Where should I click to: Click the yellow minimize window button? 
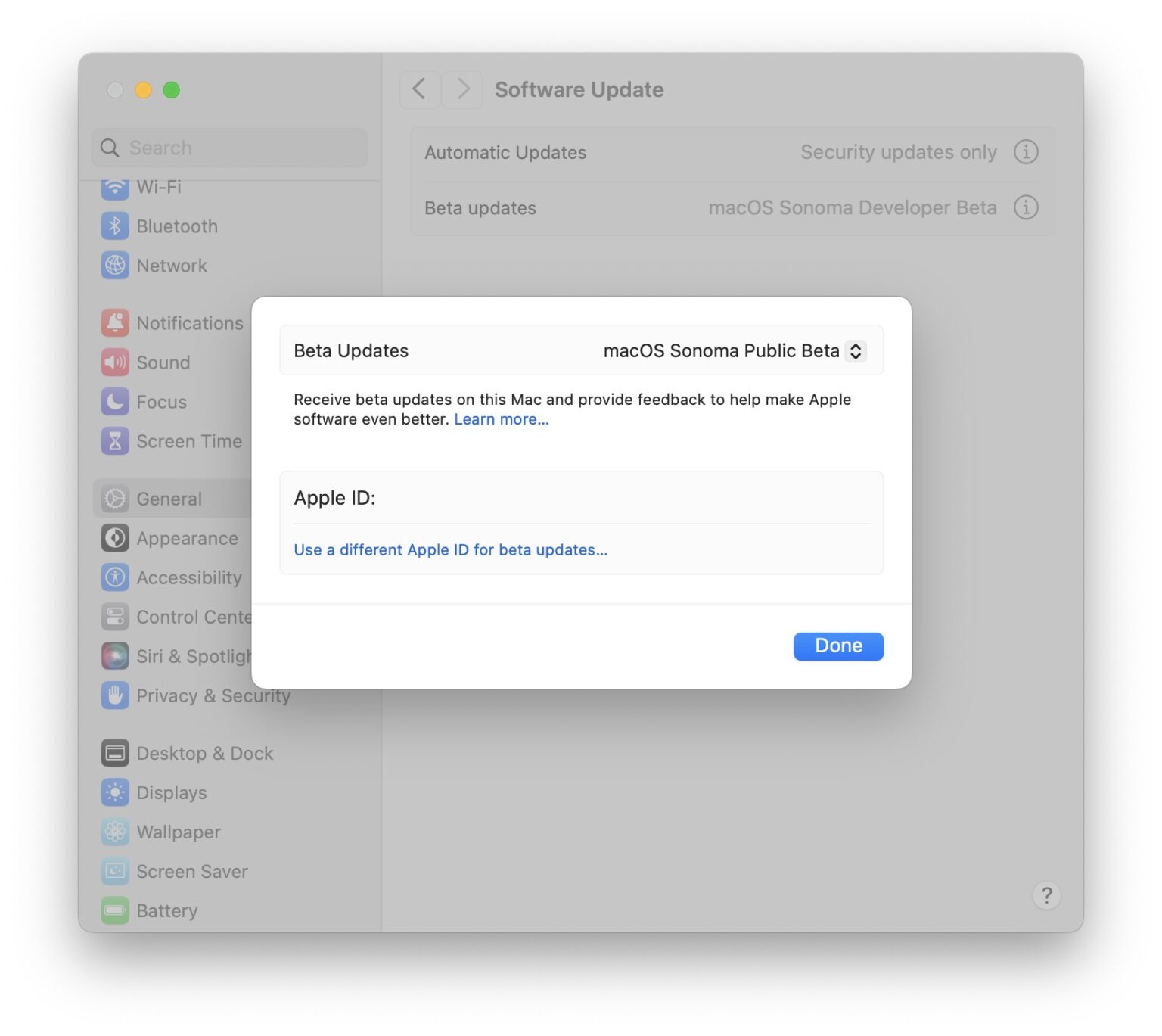click(143, 90)
